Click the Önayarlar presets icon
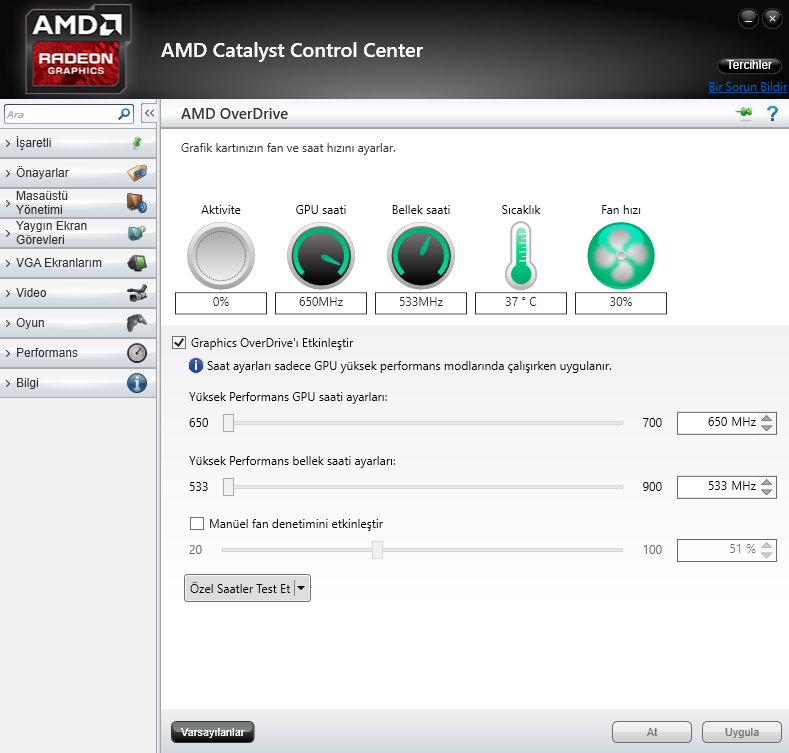 (137, 173)
